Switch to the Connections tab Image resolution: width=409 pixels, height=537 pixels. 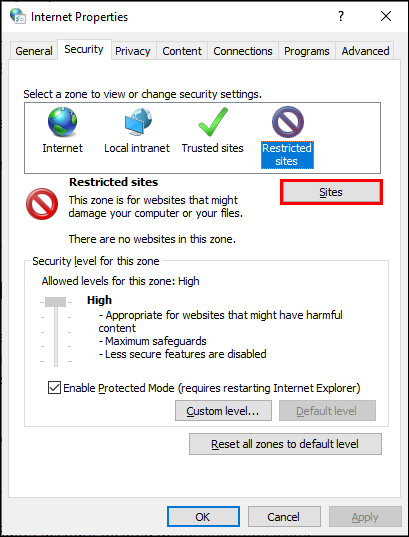coord(243,51)
